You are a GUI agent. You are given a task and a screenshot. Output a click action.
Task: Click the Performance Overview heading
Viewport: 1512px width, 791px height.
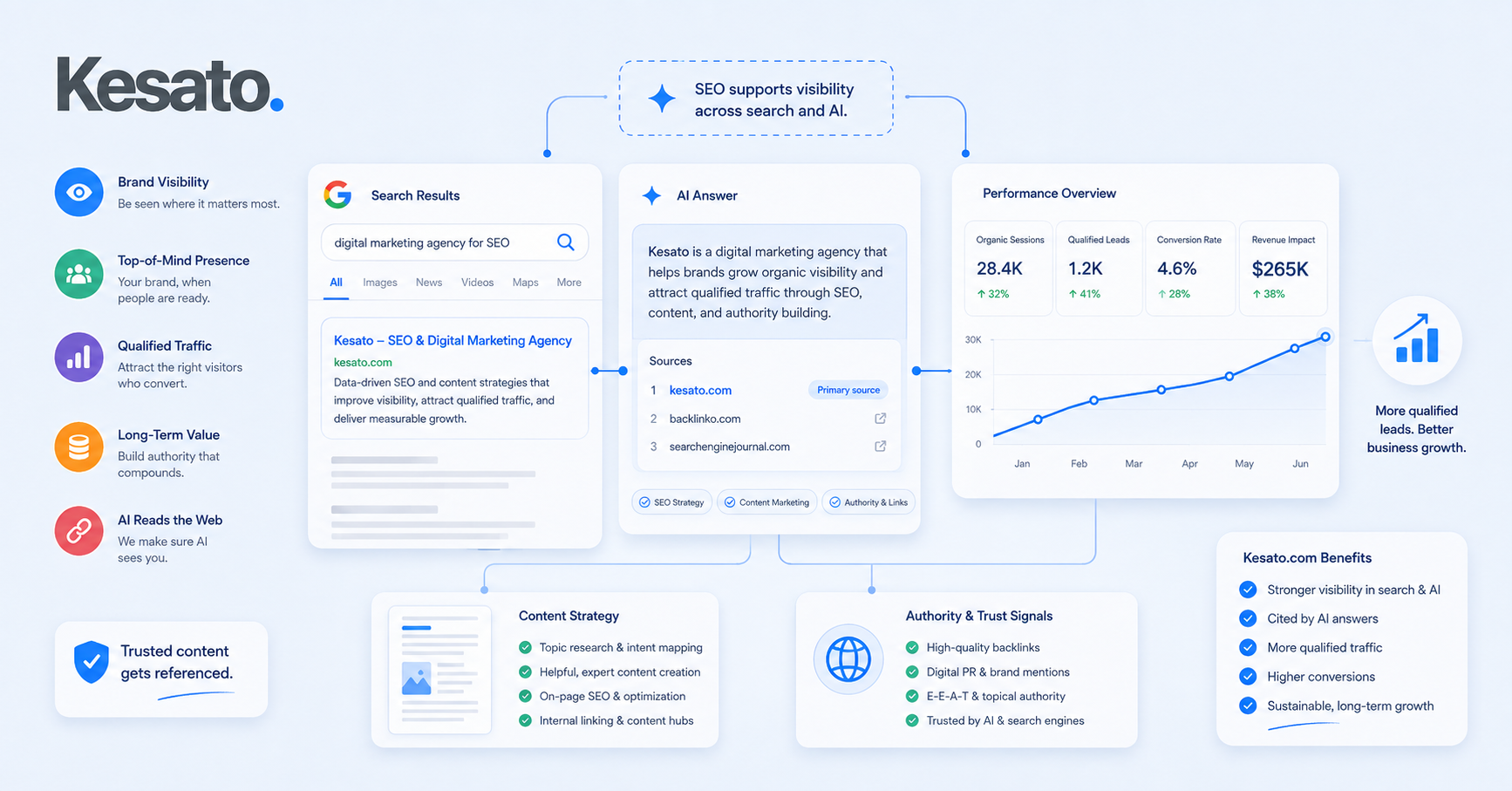[1049, 194]
